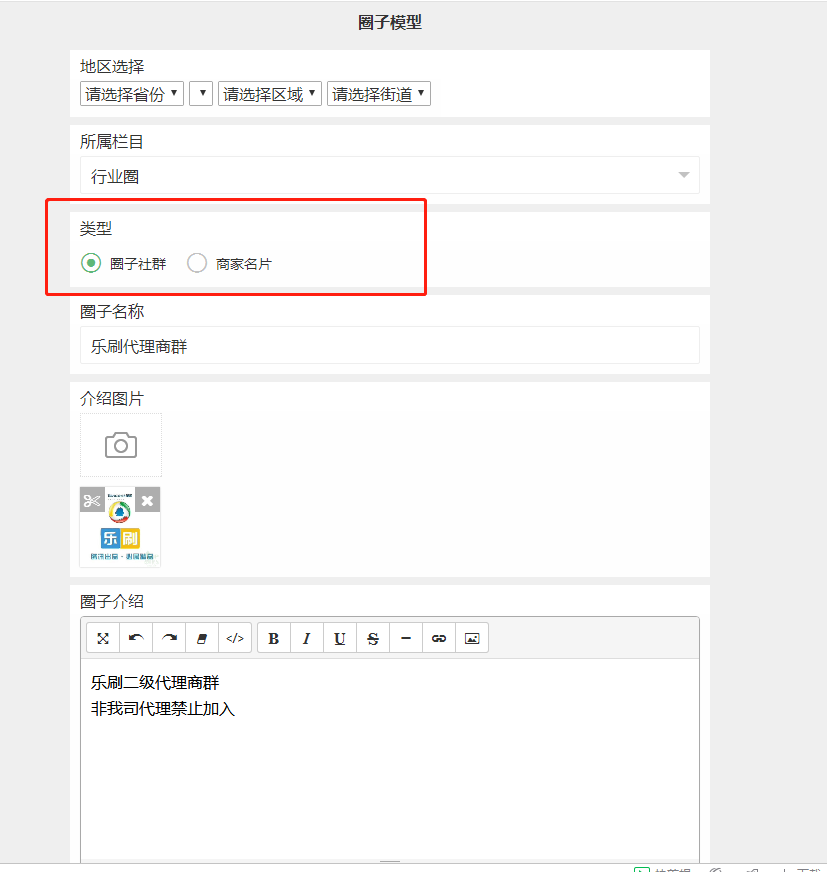This screenshot has width=827, height=872.
Task: Apply italic formatting in the editor
Action: (307, 638)
